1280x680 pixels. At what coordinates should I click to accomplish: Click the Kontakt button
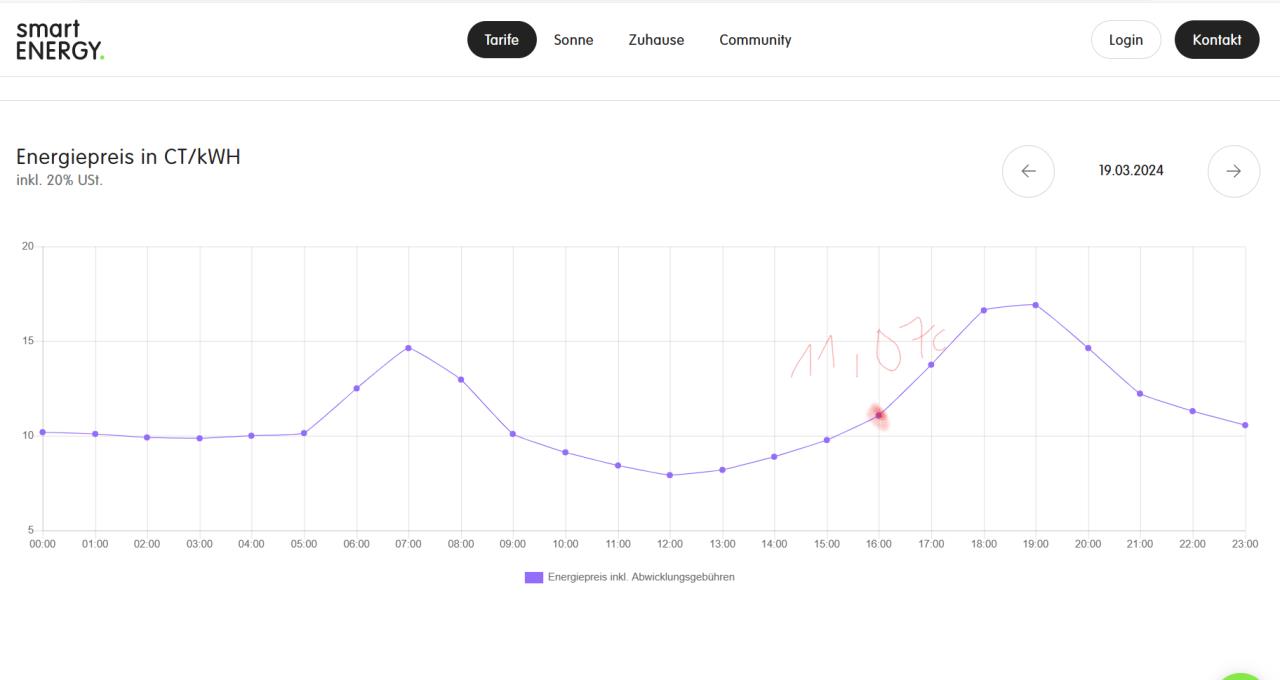(1217, 40)
